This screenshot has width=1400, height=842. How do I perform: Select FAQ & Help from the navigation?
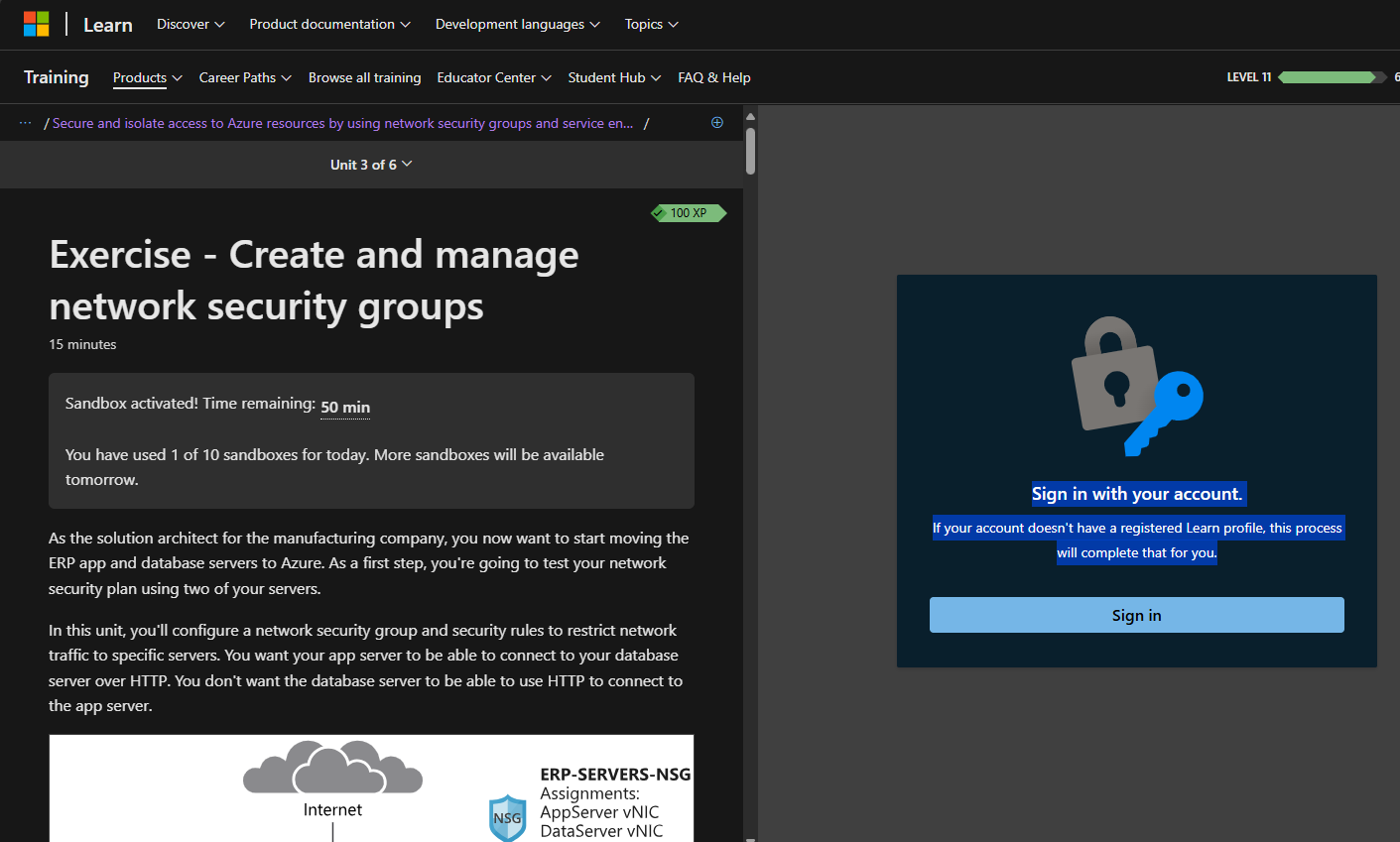coord(714,77)
